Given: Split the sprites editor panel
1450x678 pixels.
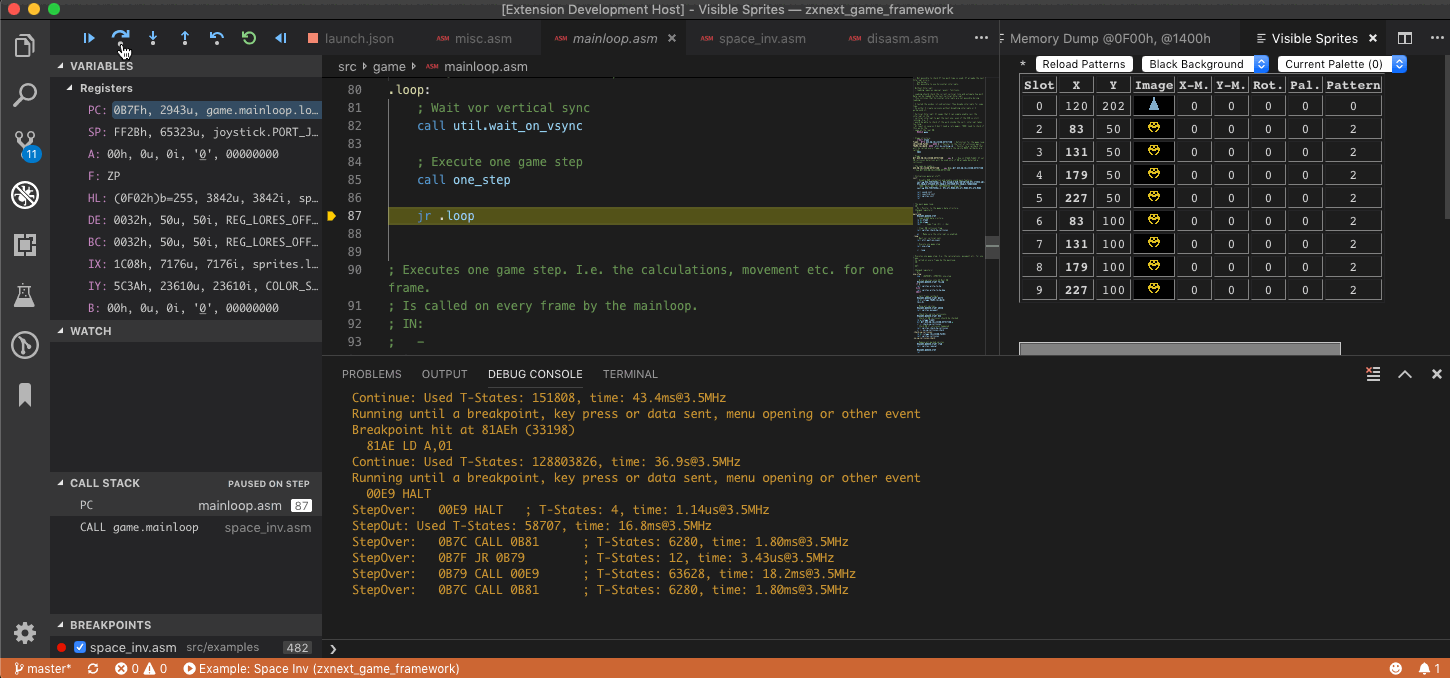Looking at the screenshot, I should (x=1405, y=38).
